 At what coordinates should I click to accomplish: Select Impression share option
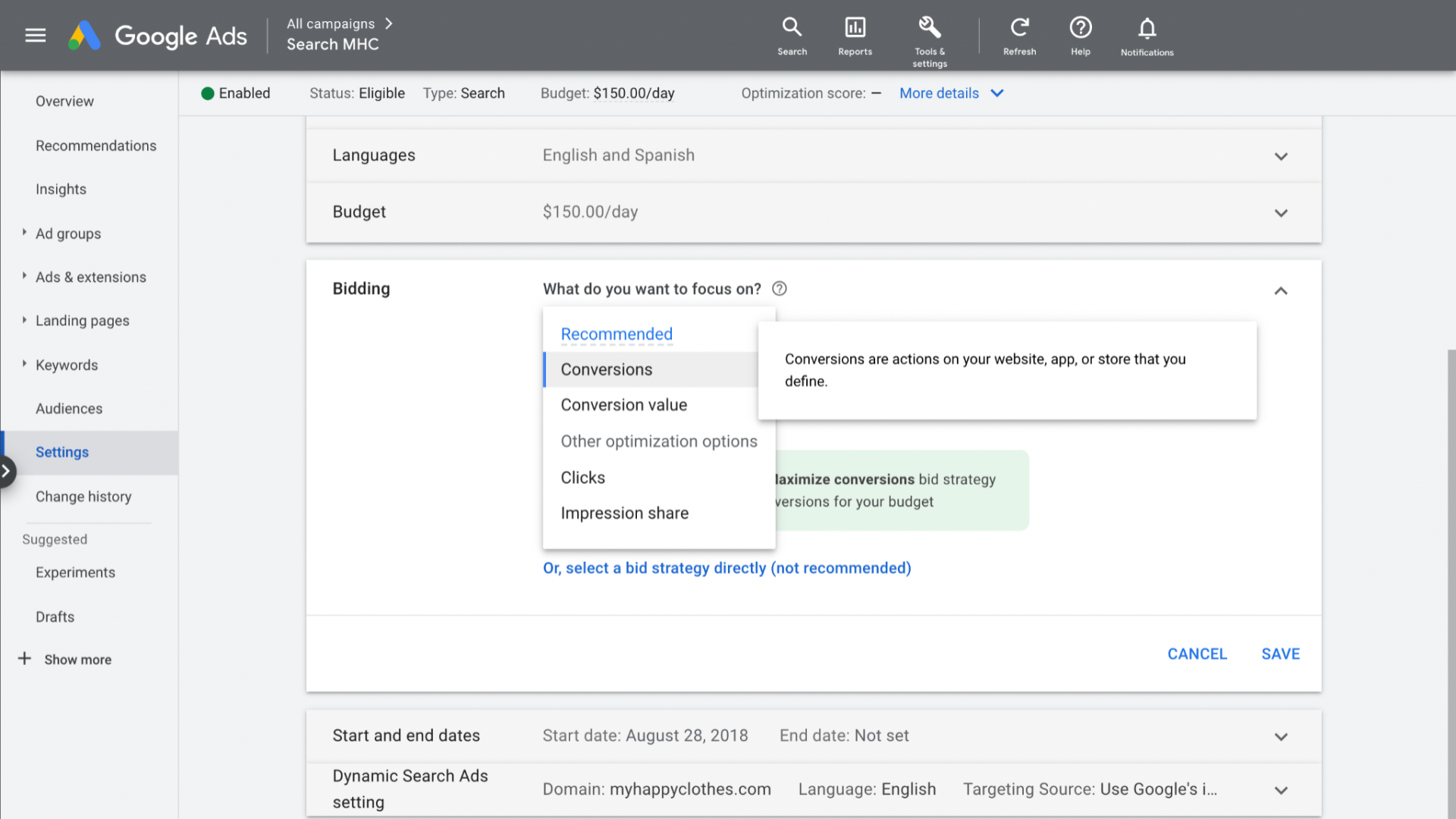(659, 513)
